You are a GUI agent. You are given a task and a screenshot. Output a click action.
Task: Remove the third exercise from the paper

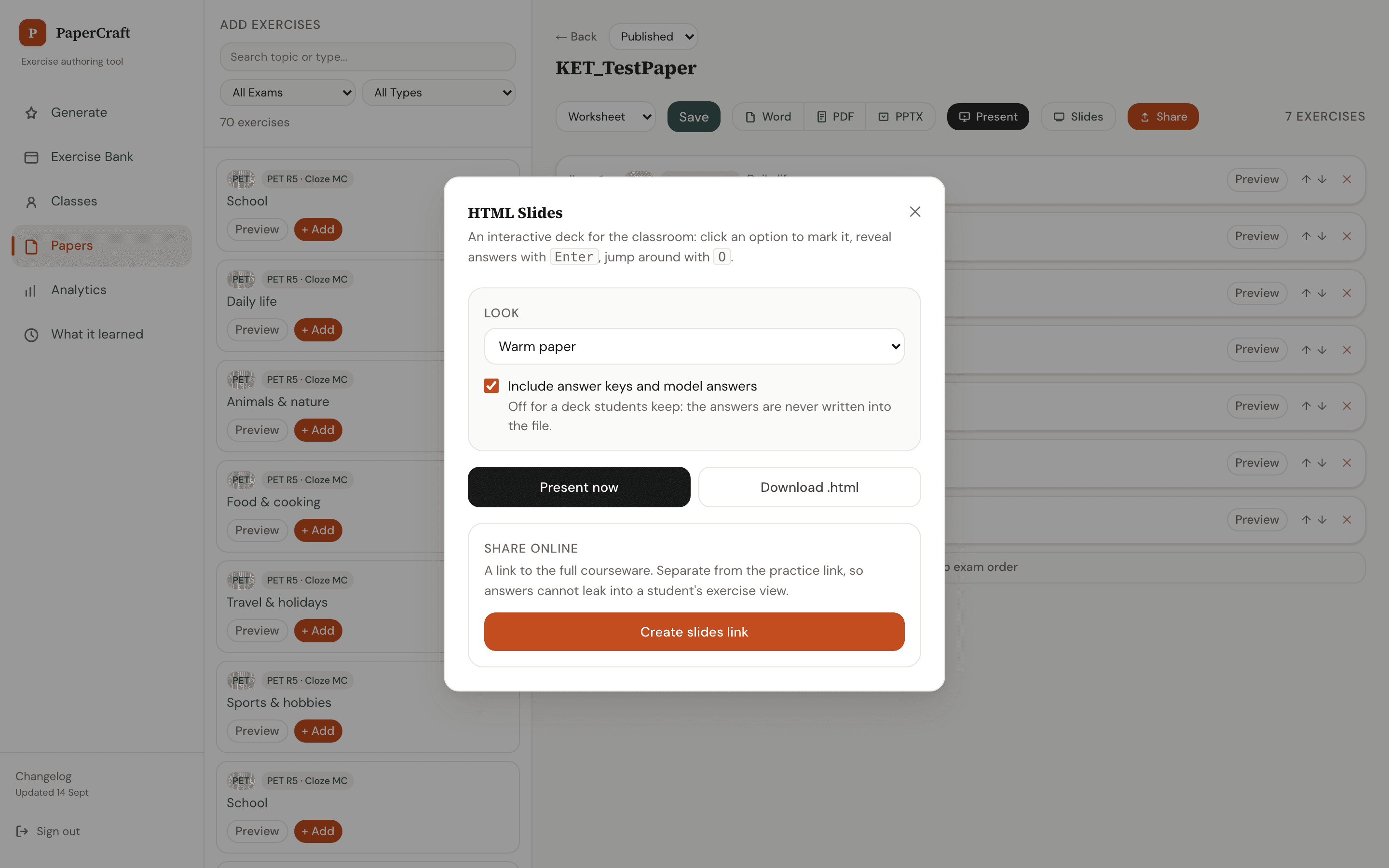1347,293
